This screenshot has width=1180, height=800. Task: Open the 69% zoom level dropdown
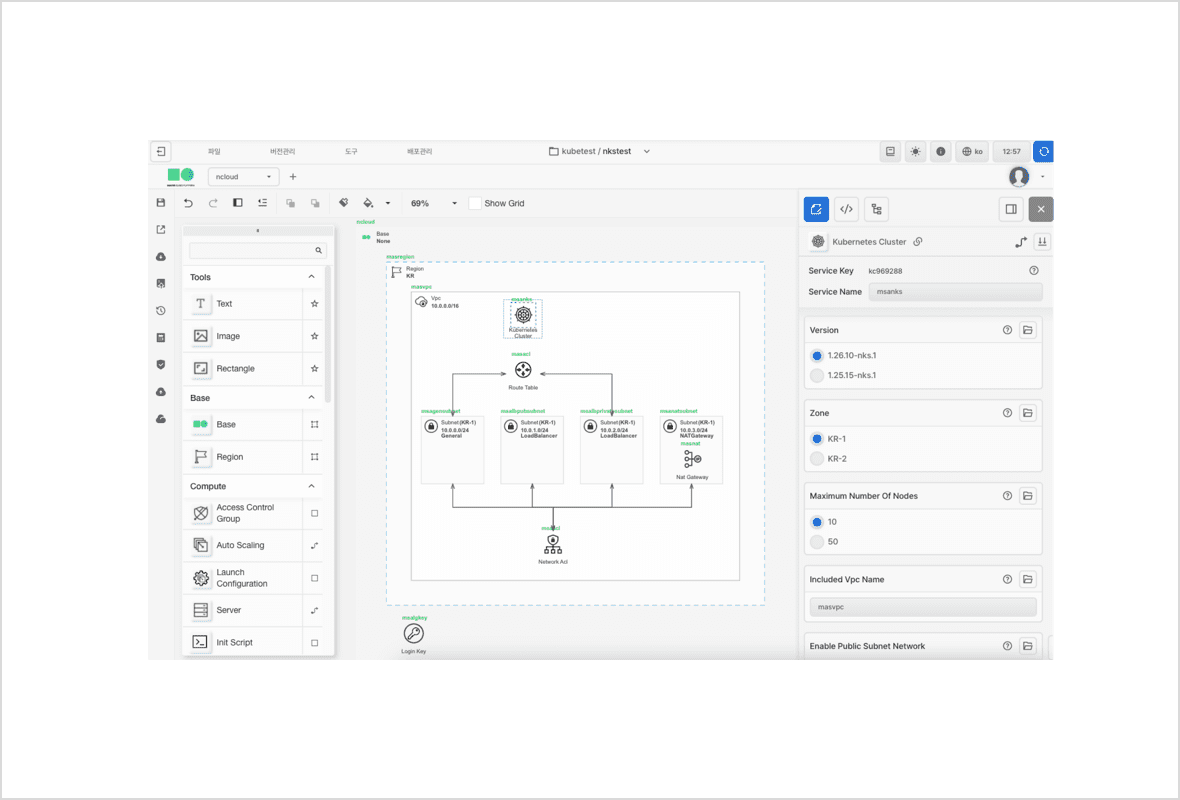[x=433, y=203]
